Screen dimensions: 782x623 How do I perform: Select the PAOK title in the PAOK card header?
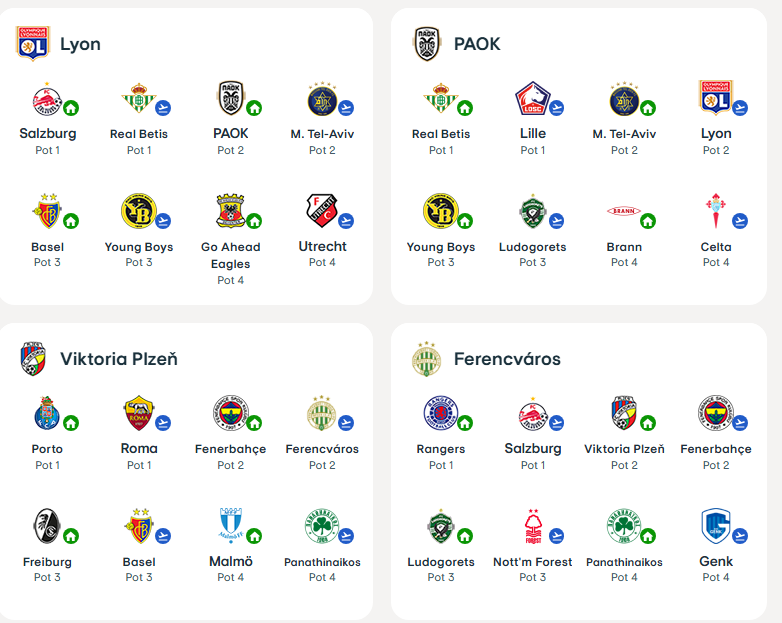click(x=477, y=44)
